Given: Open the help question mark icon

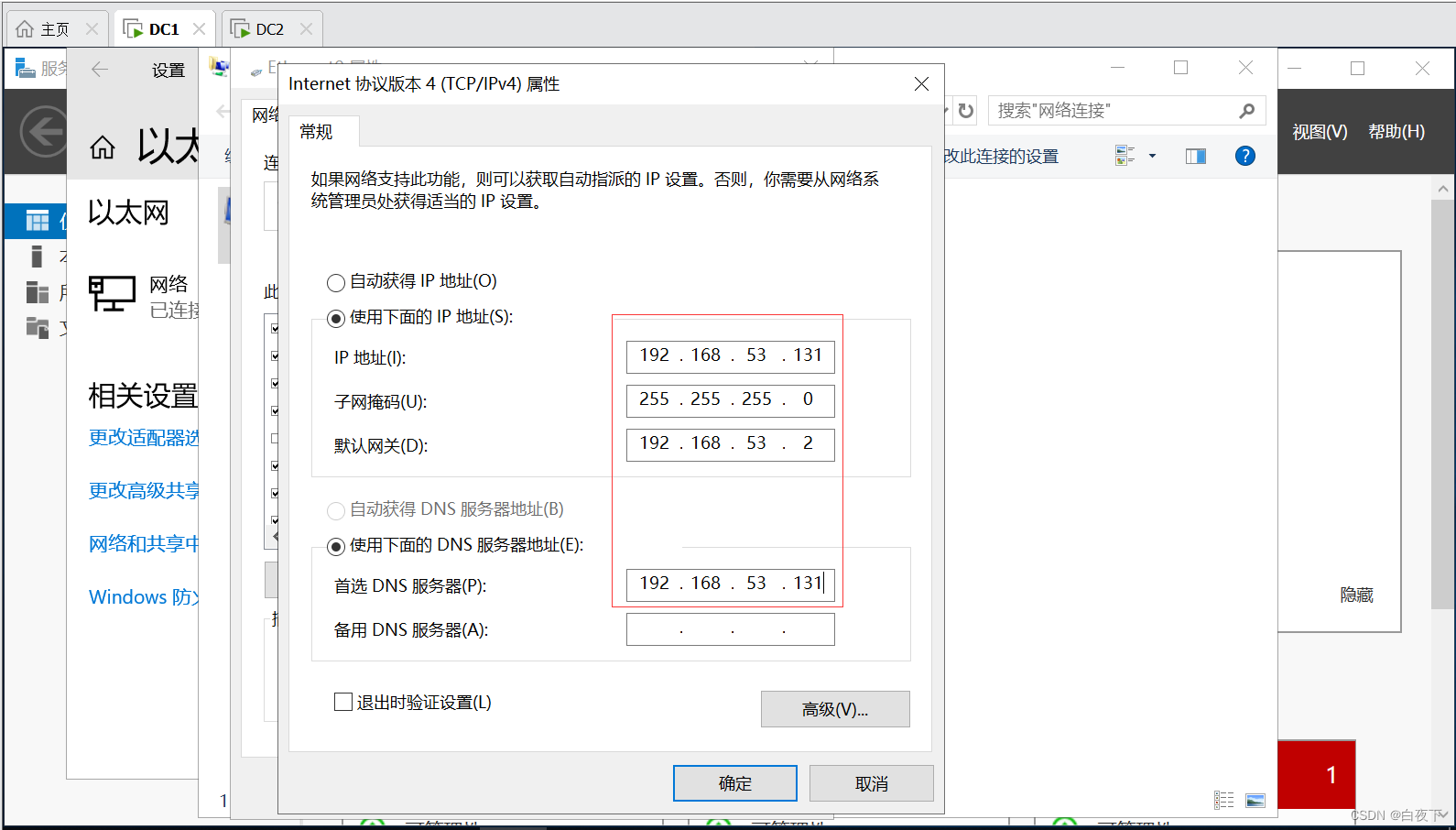Looking at the screenshot, I should coord(1245,156).
